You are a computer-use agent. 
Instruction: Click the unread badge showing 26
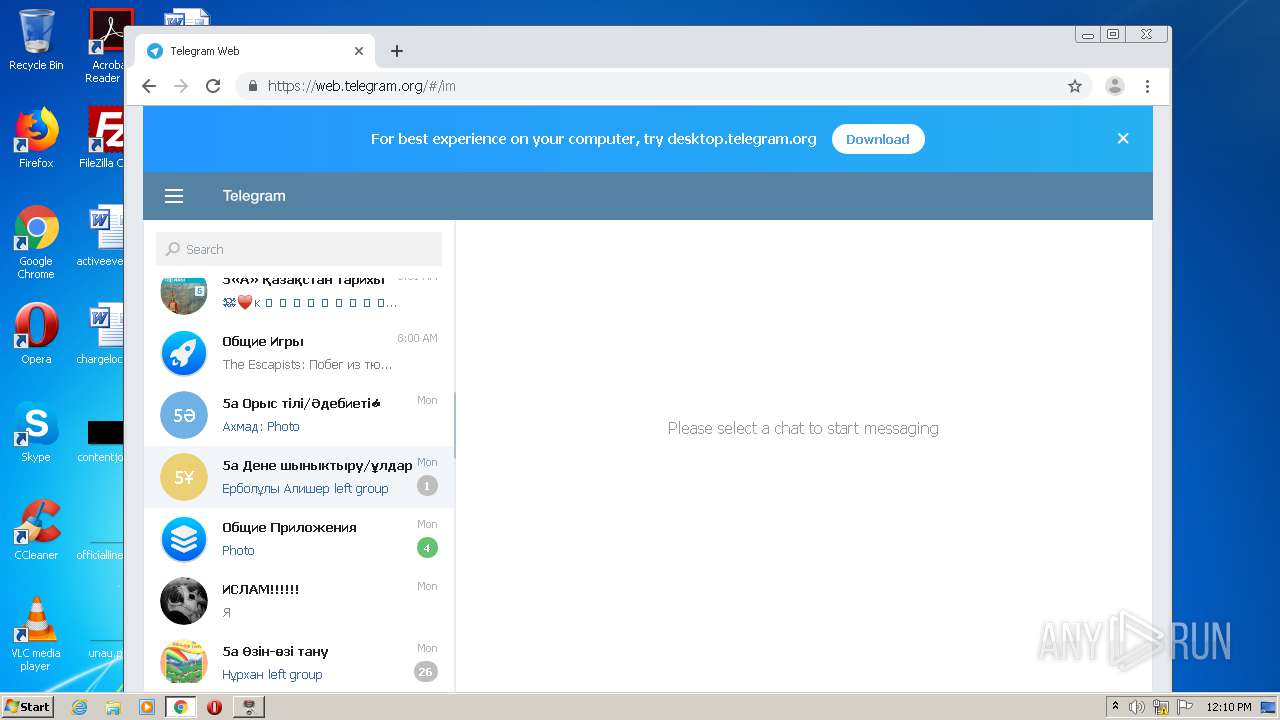click(426, 672)
